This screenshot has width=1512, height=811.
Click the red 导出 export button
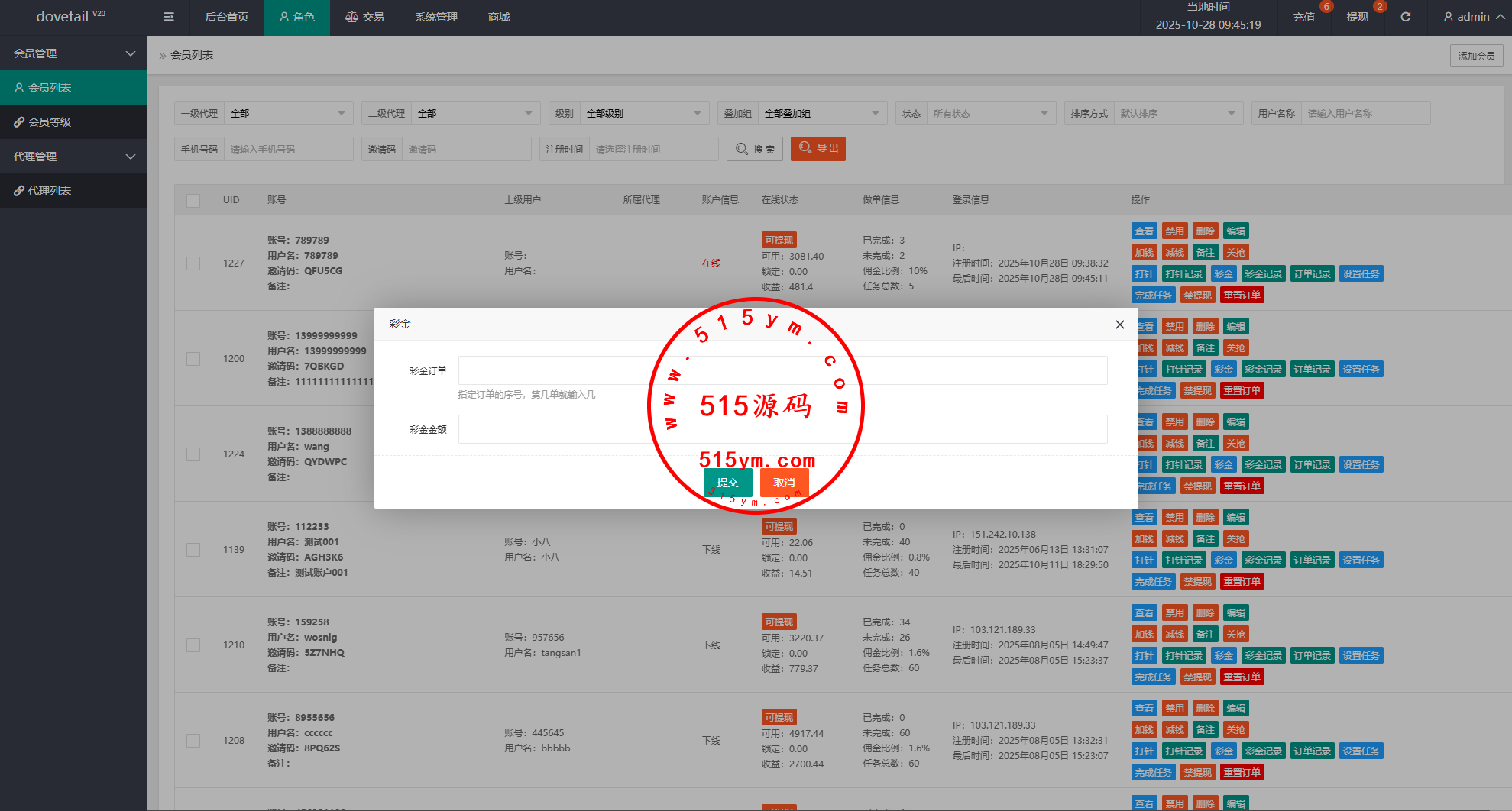pyautogui.click(x=818, y=149)
